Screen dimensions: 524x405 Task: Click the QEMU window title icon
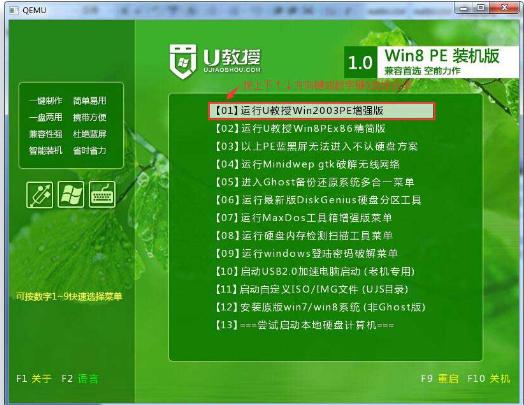tap(13, 10)
